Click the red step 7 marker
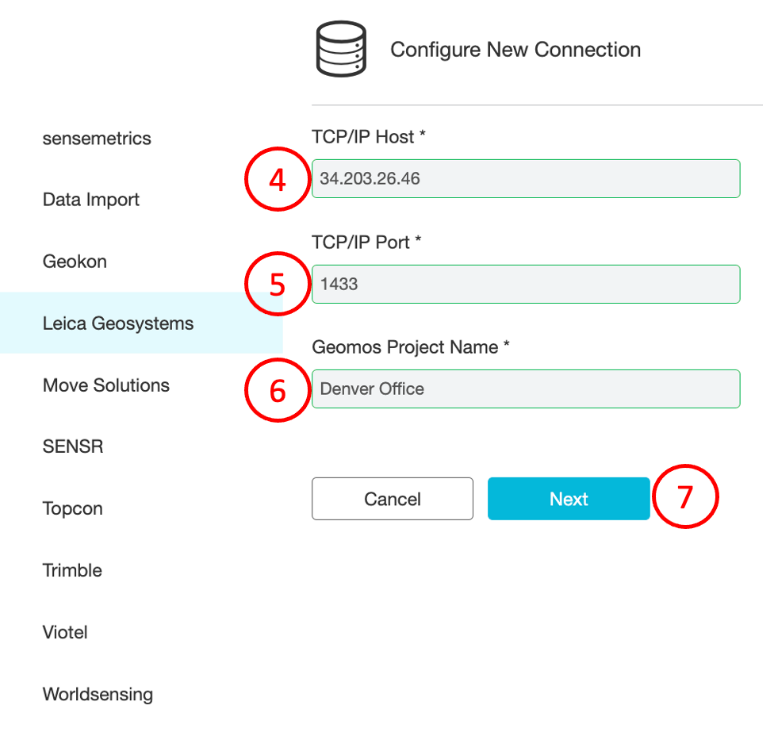The height and width of the screenshot is (736, 763). coord(685,498)
